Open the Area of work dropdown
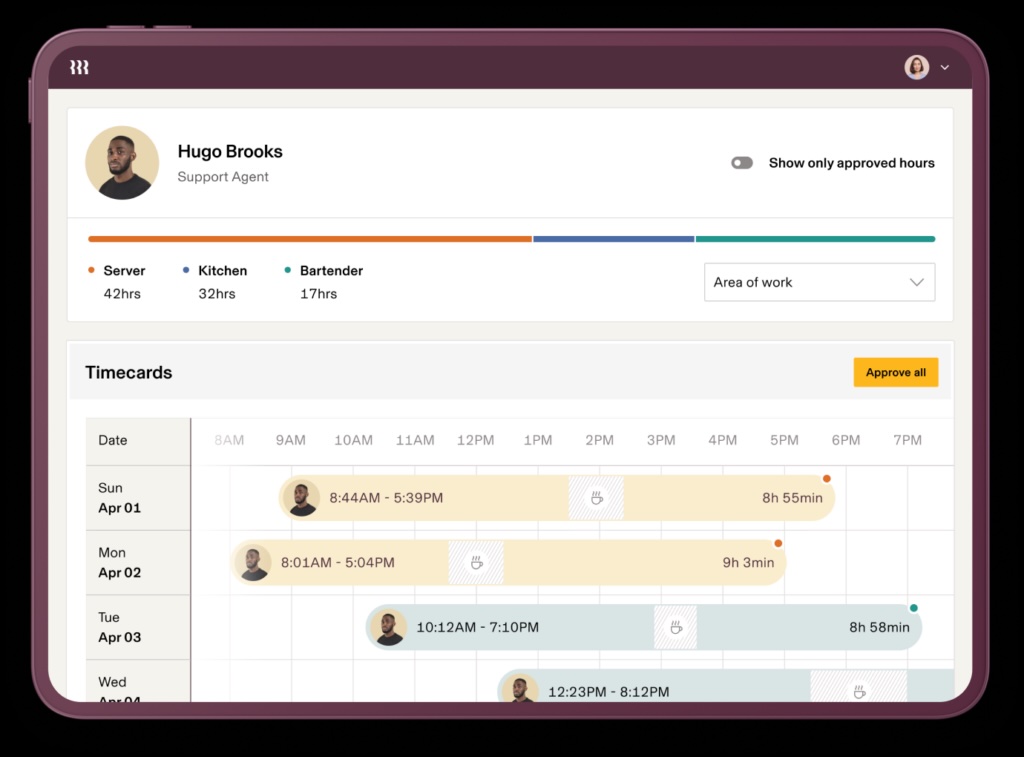 [x=819, y=282]
